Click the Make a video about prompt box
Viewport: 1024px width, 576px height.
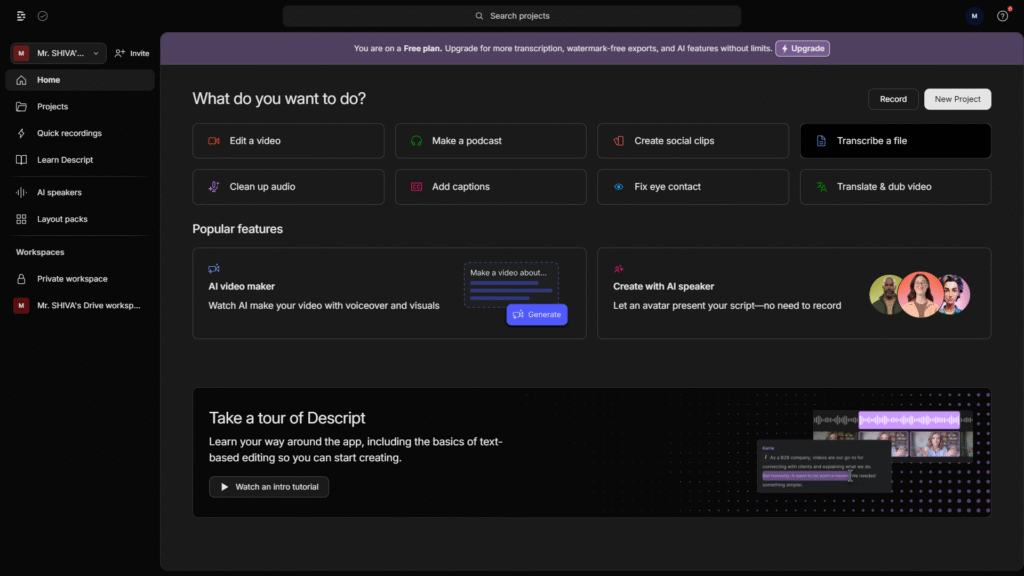click(511, 285)
